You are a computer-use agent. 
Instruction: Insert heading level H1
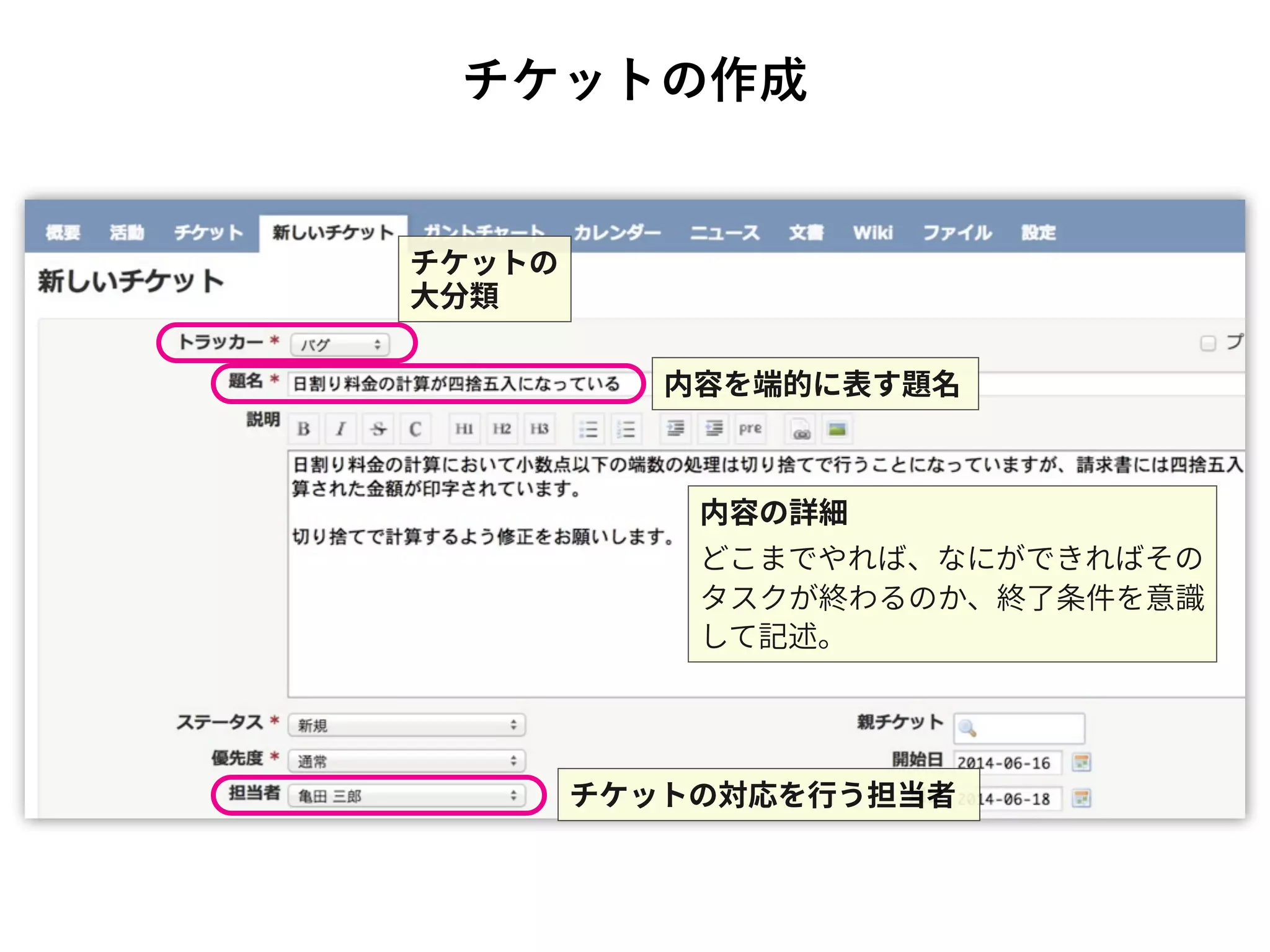pyautogui.click(x=464, y=429)
